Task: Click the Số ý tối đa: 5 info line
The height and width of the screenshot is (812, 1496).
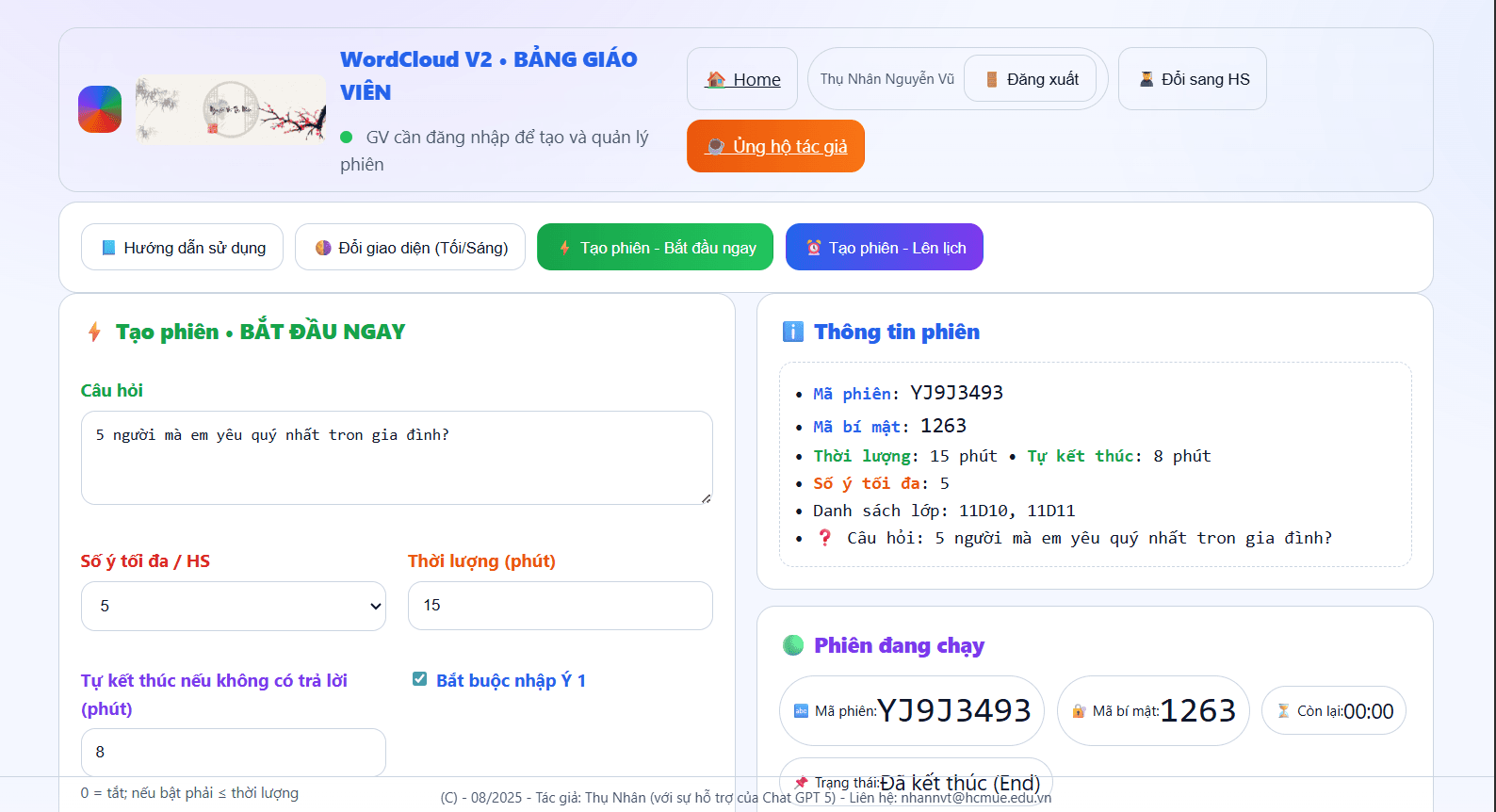Action: pyautogui.click(x=881, y=483)
